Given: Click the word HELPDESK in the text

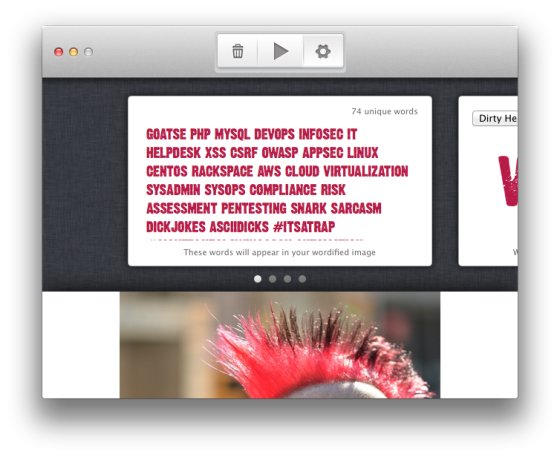Looking at the screenshot, I should click(174, 153).
